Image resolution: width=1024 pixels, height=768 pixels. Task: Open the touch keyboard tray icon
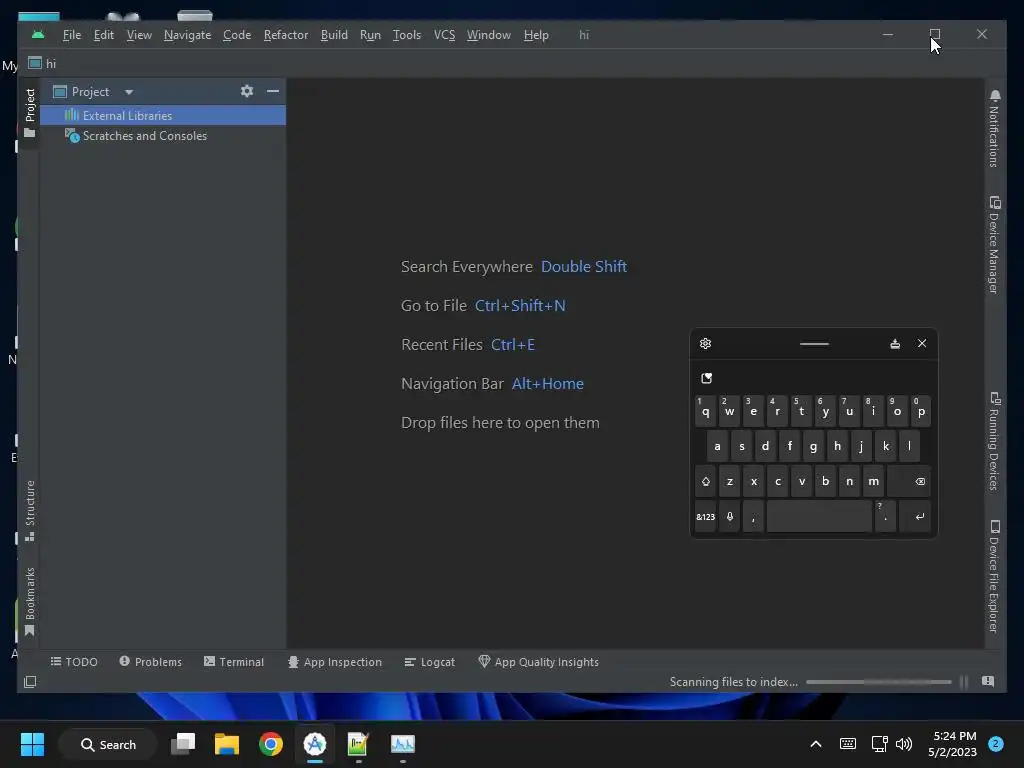point(848,744)
